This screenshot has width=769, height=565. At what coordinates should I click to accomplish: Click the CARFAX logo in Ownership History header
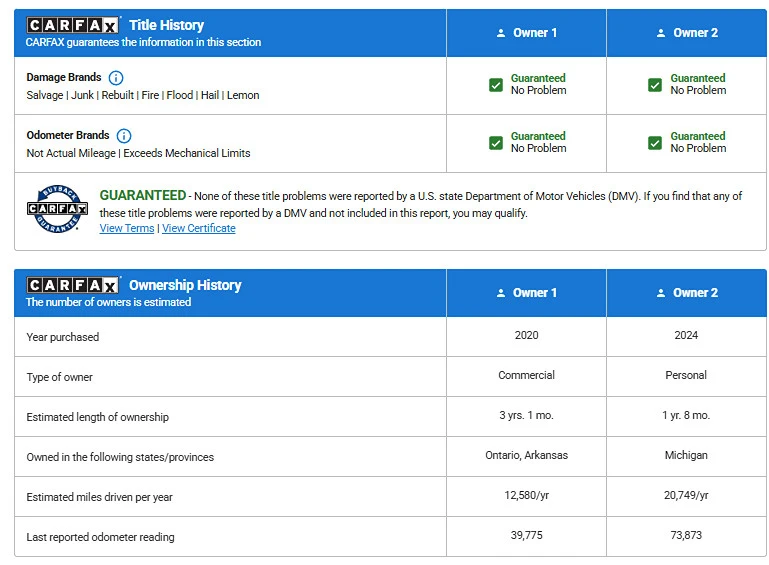tap(73, 285)
